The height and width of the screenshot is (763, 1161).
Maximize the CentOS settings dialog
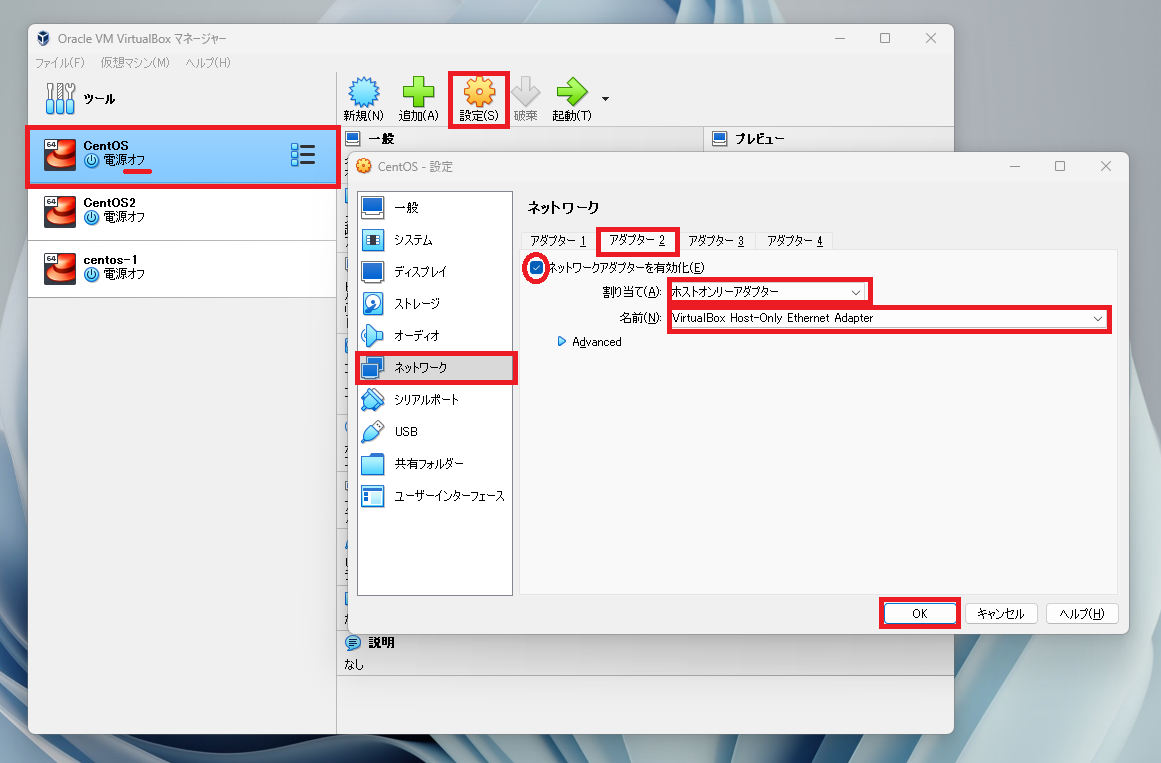coord(1060,166)
